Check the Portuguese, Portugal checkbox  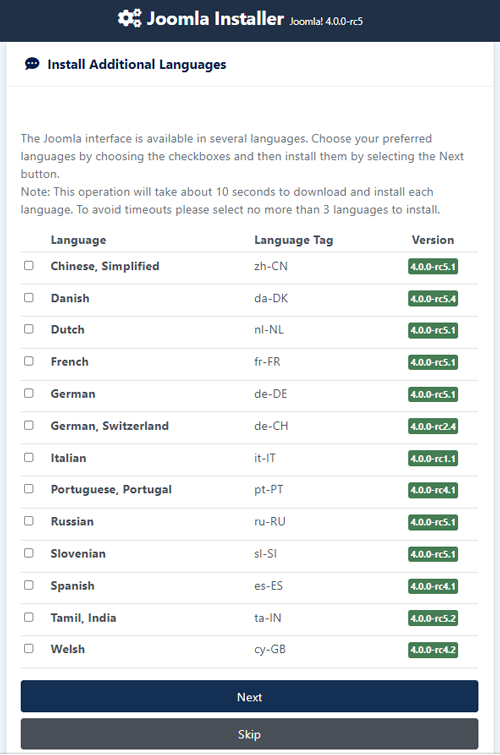pos(29,489)
